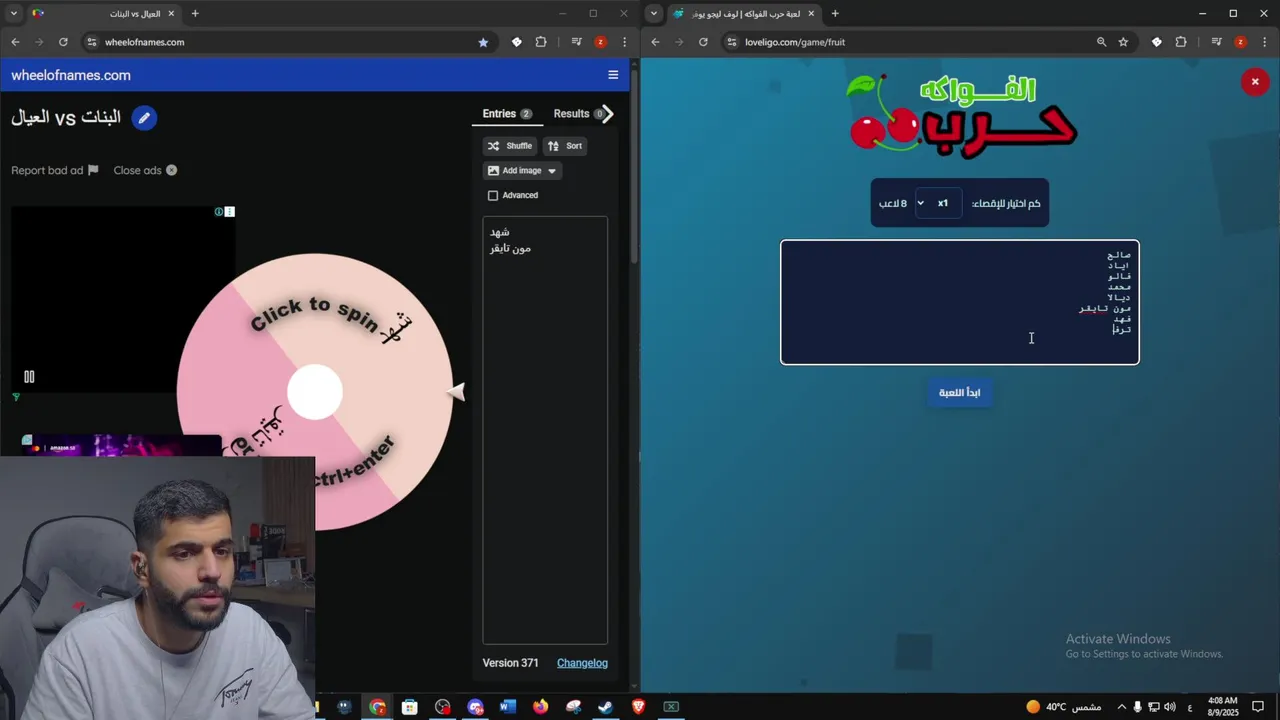Open the notification center
This screenshot has height=720, width=1280.
[1258, 707]
